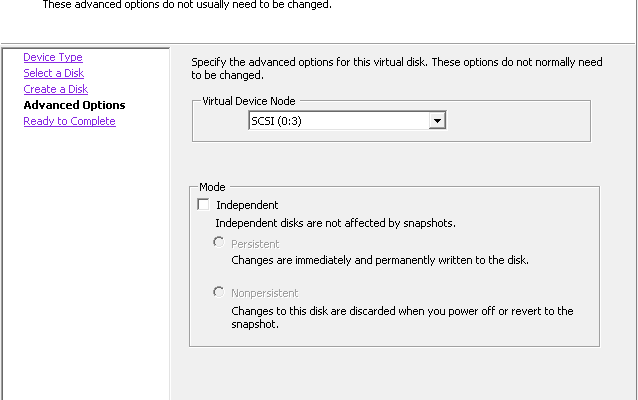
Task: Click the Nonpersistent option label
Action: coord(264,293)
